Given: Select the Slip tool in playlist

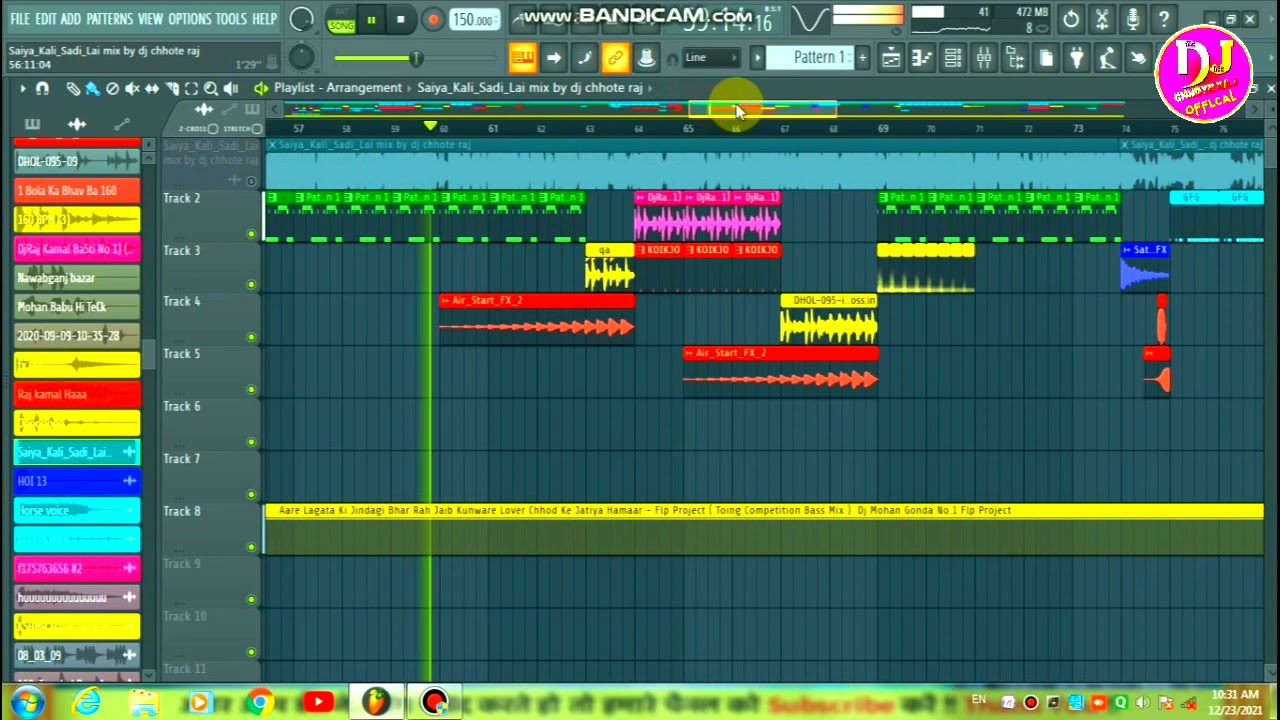Looking at the screenshot, I should pos(151,88).
